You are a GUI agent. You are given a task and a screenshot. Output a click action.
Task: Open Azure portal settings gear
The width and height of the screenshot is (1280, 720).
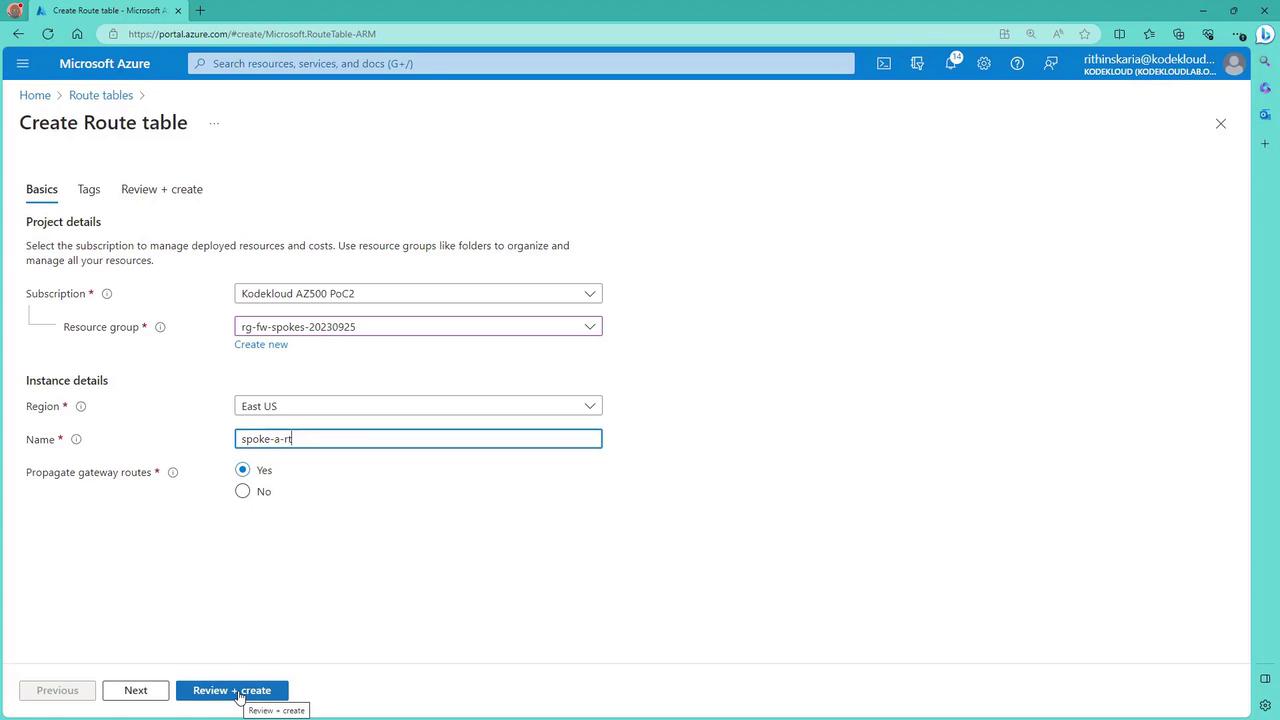pyautogui.click(x=984, y=64)
